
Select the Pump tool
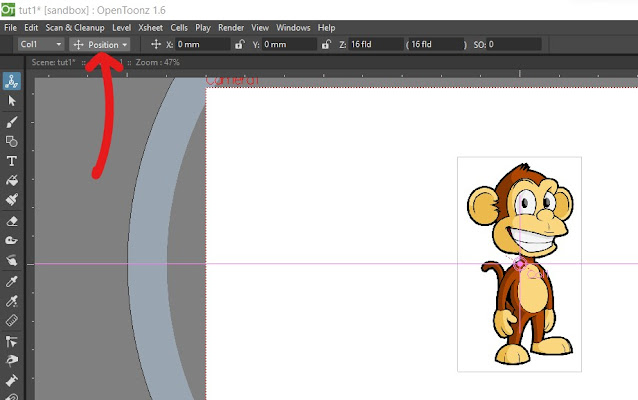point(12,380)
